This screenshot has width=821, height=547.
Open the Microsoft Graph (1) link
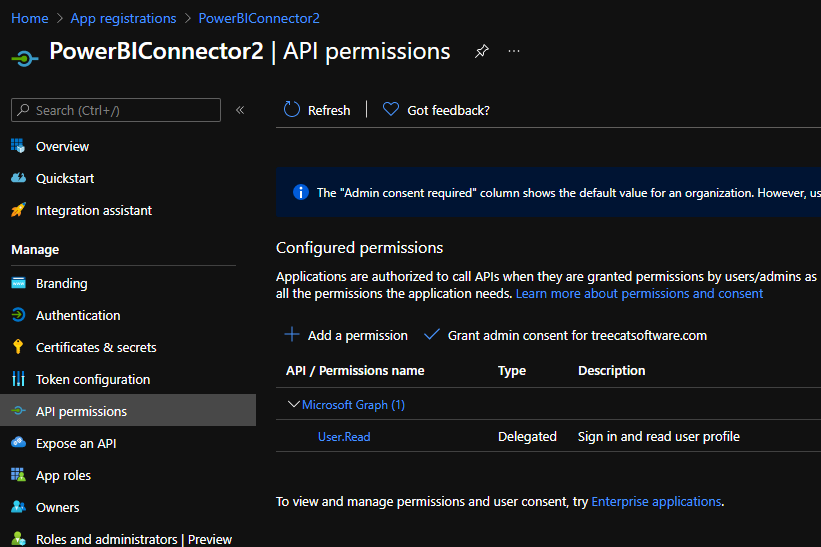pyautogui.click(x=353, y=405)
